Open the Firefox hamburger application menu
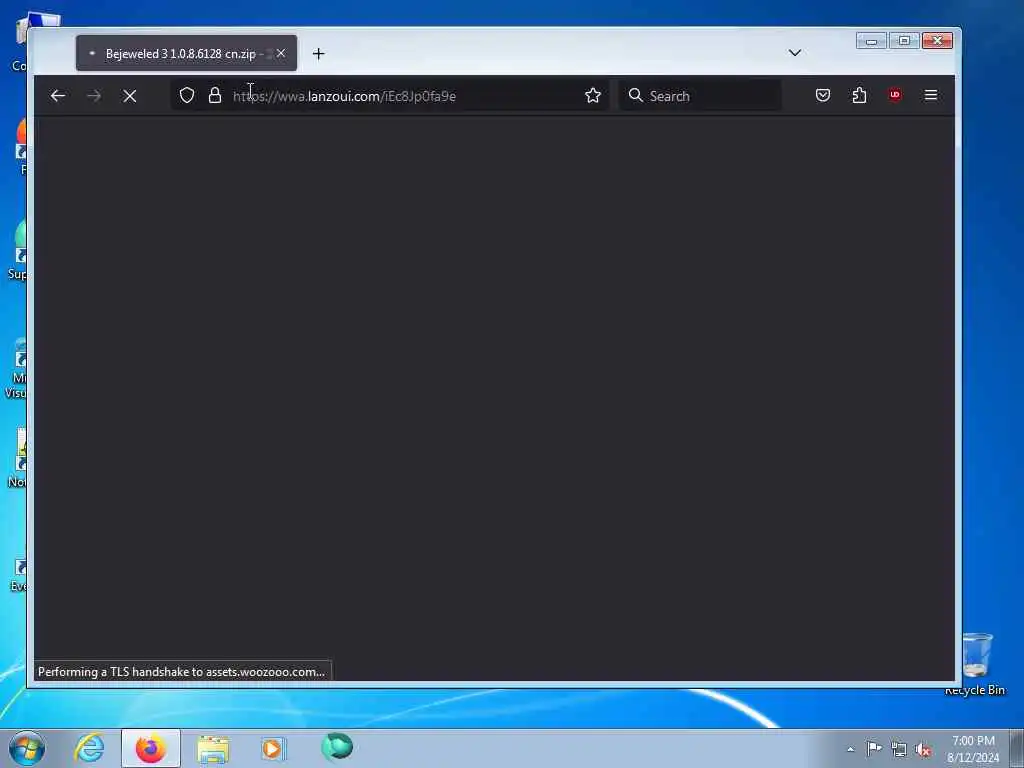The image size is (1024, 768). point(931,95)
